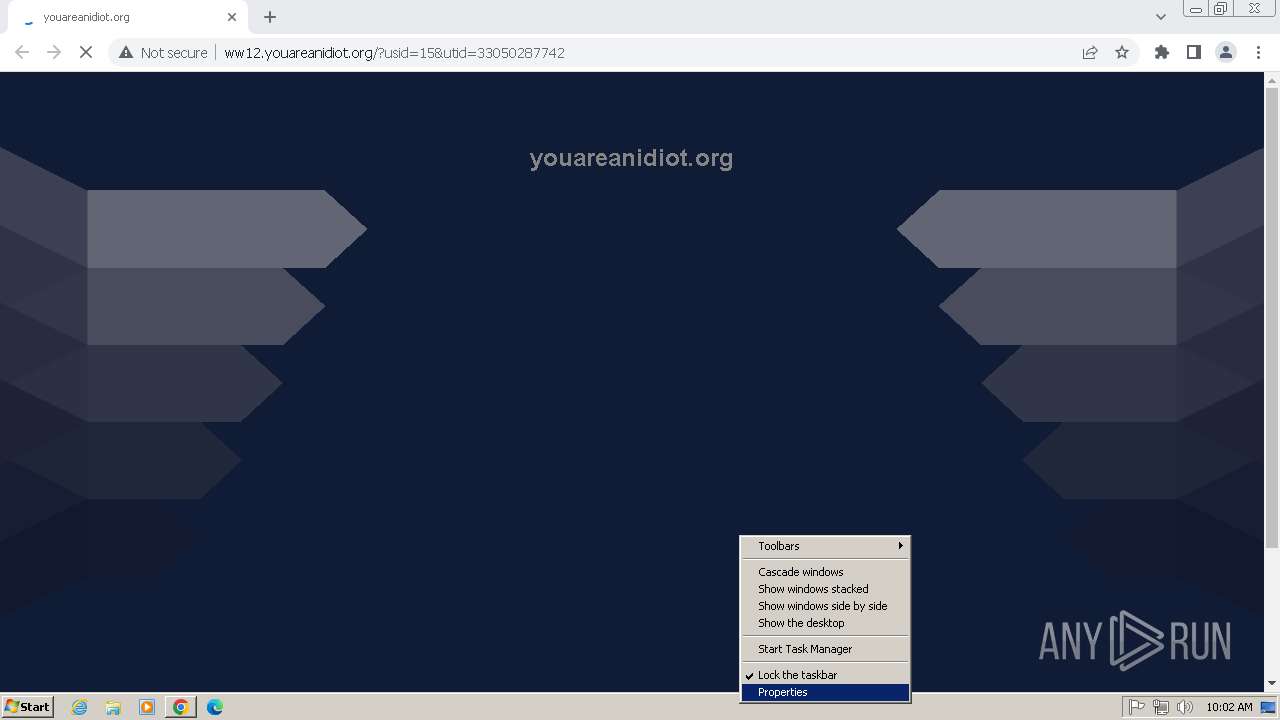This screenshot has width=1280, height=720.
Task: Show the clock reading 10:02 AM
Action: 1229,707
